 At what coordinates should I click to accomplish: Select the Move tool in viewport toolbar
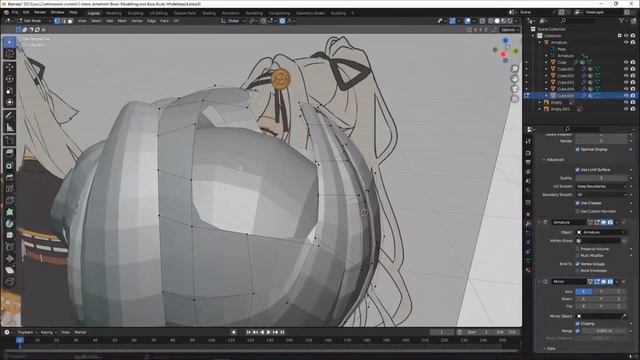pyautogui.click(x=9, y=67)
